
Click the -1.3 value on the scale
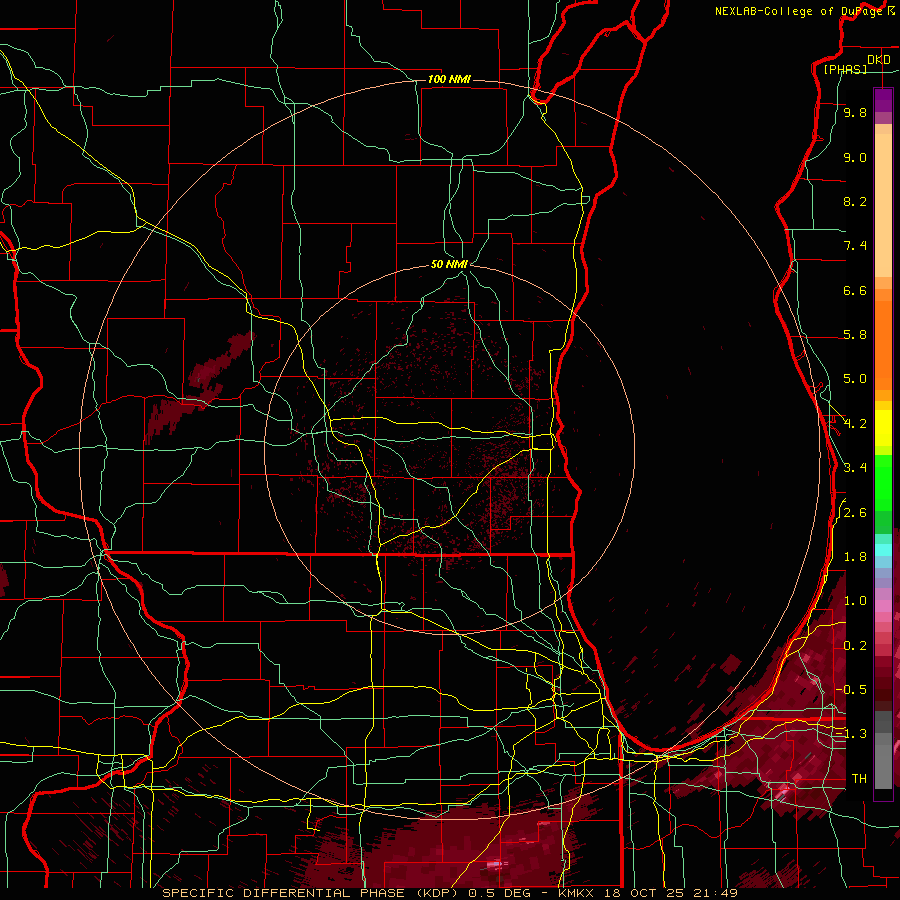coord(851,734)
